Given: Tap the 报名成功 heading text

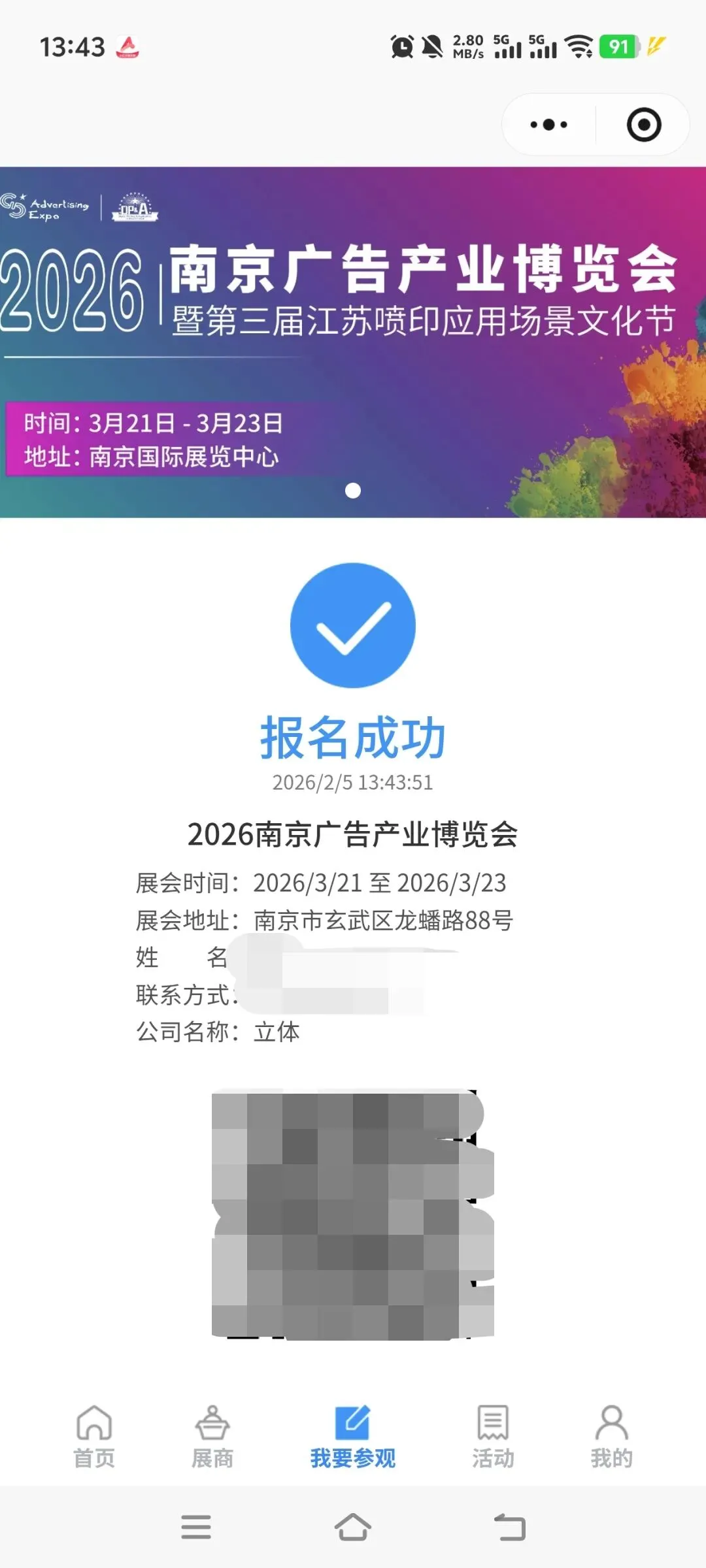Looking at the screenshot, I should [x=353, y=738].
